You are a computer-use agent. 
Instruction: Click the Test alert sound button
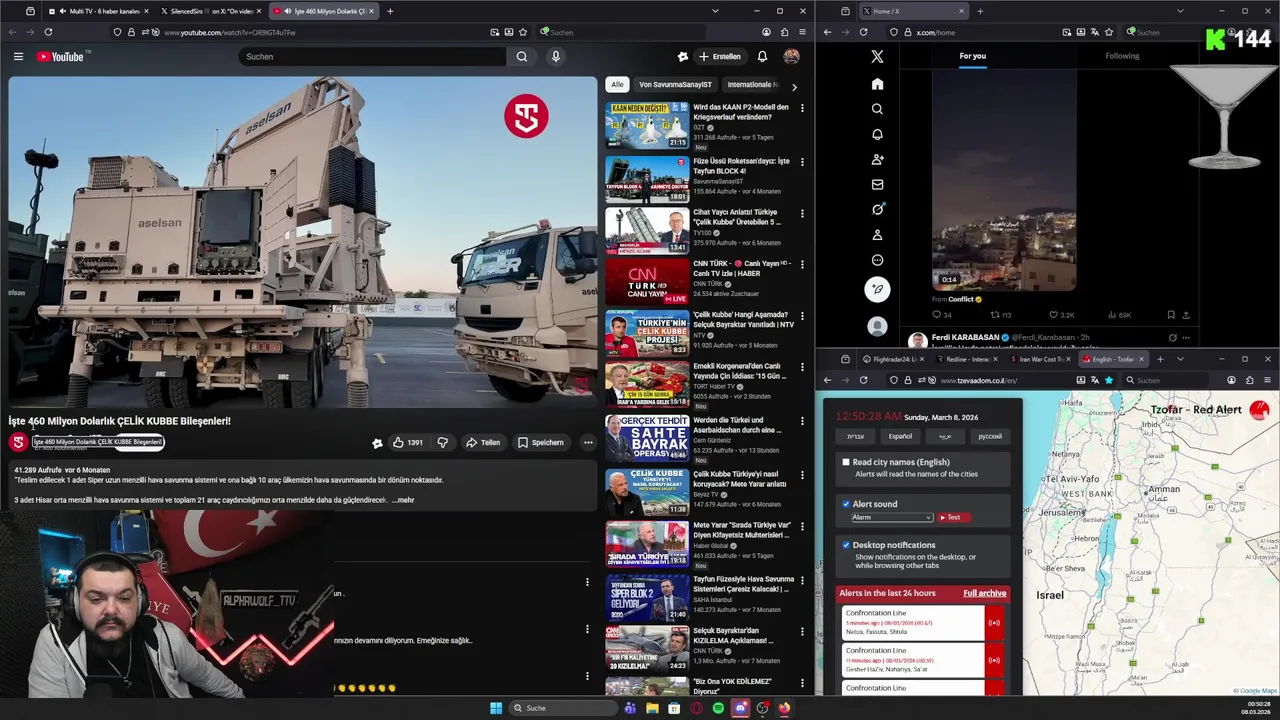pos(953,517)
